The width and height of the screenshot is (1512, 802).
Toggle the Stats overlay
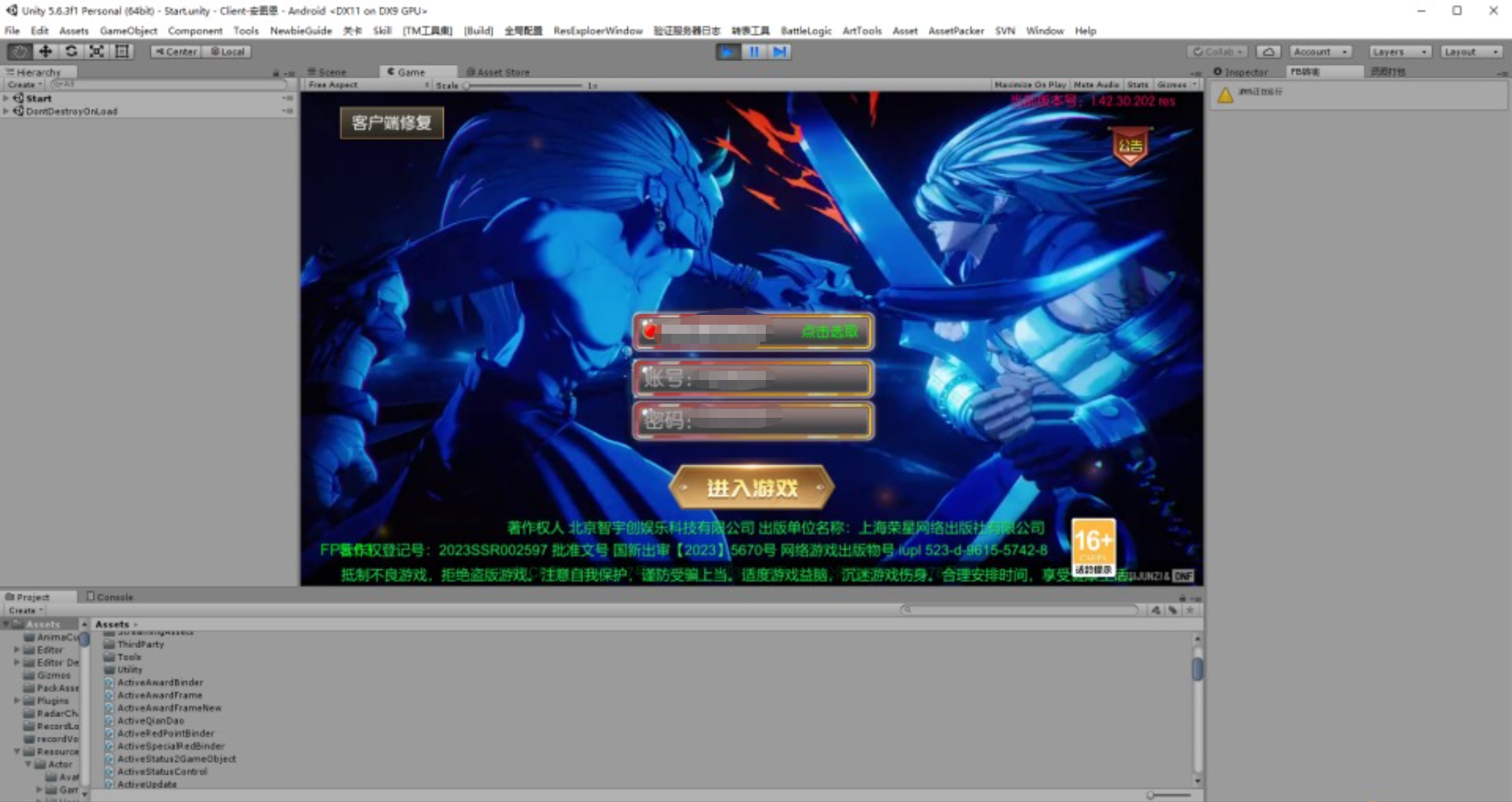tap(1137, 85)
